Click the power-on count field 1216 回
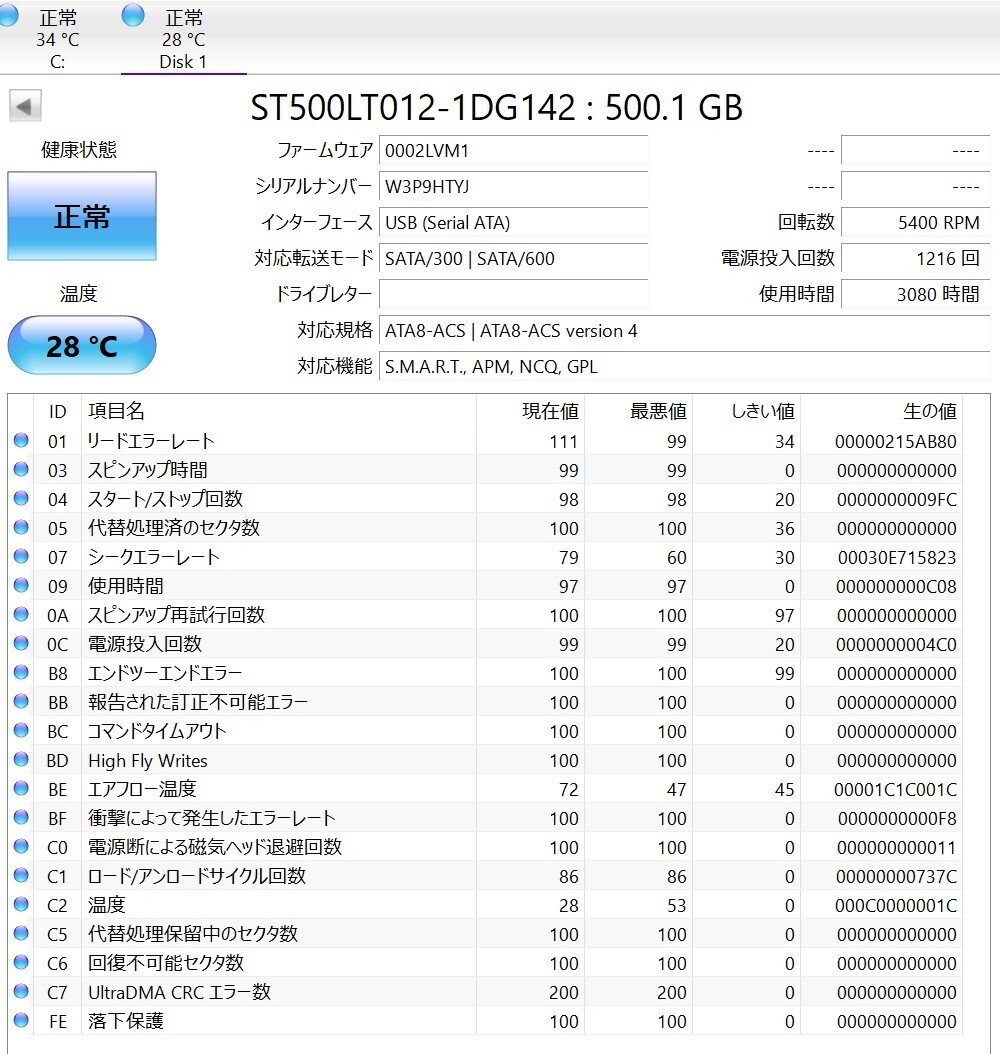 915,259
